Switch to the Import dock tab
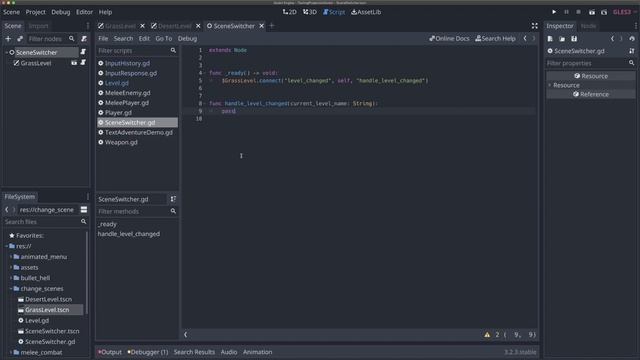Viewport: 640px width, 360px height. pos(38,26)
